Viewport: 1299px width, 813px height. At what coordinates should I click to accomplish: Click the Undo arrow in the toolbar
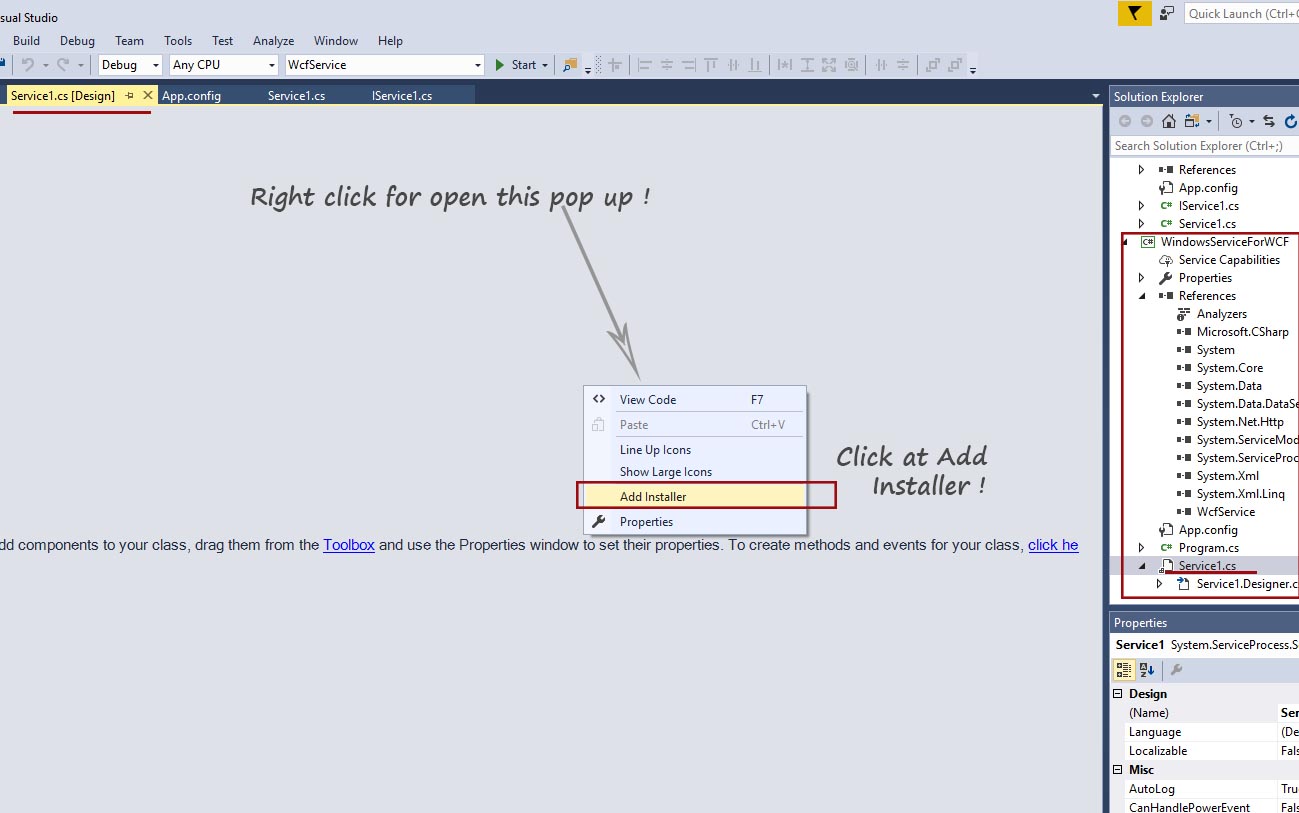pos(27,65)
